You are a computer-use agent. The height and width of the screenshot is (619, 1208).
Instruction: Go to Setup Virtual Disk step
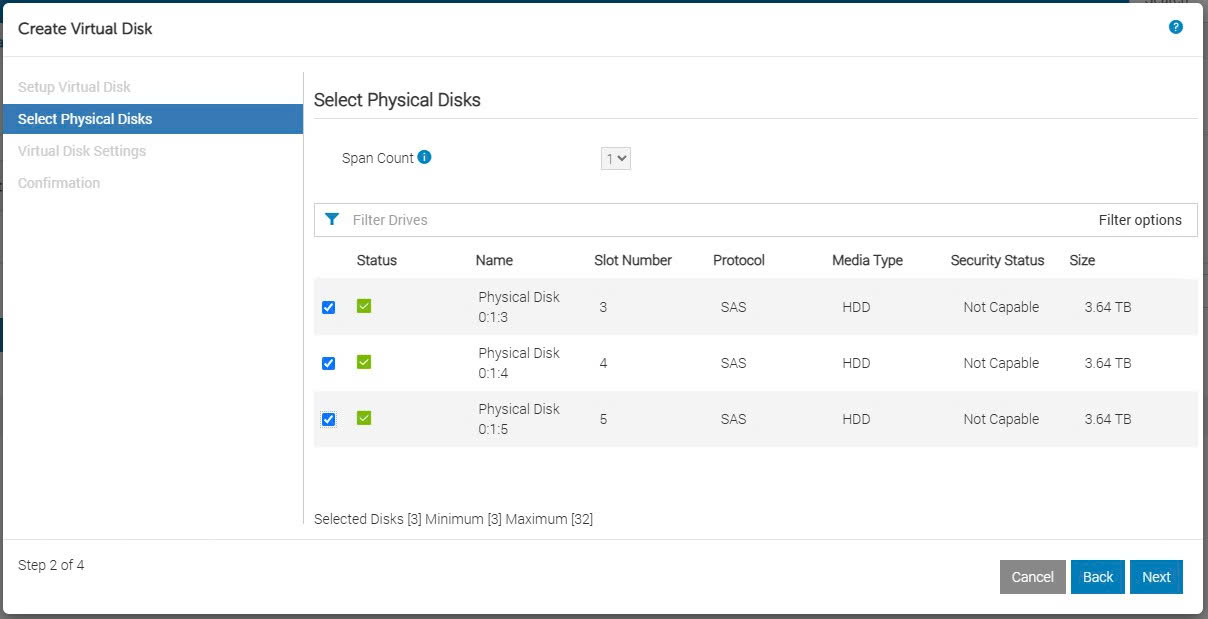pyautogui.click(x=74, y=87)
